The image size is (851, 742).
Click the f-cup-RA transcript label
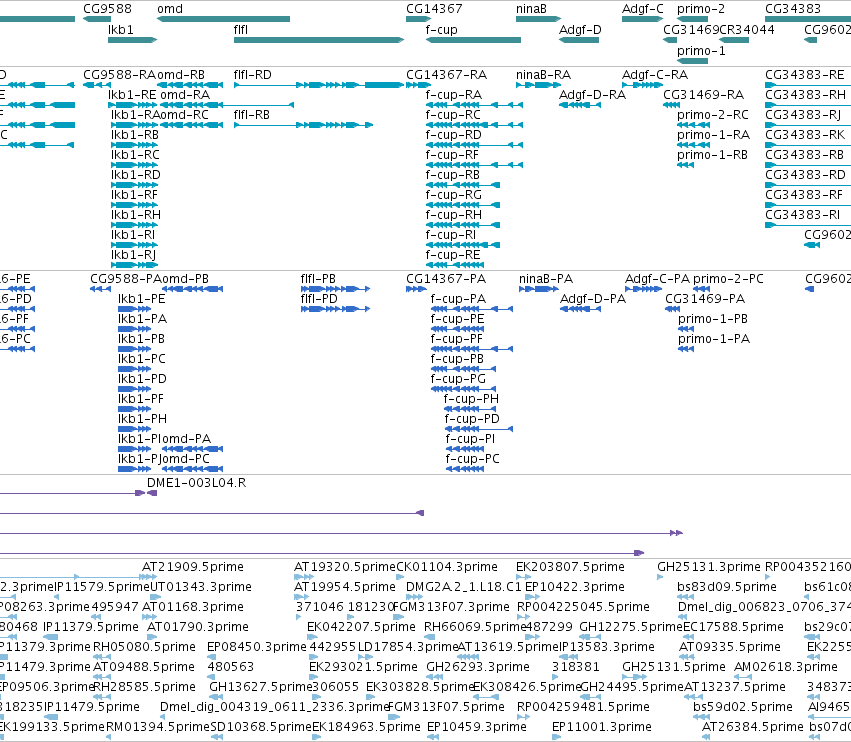point(453,94)
